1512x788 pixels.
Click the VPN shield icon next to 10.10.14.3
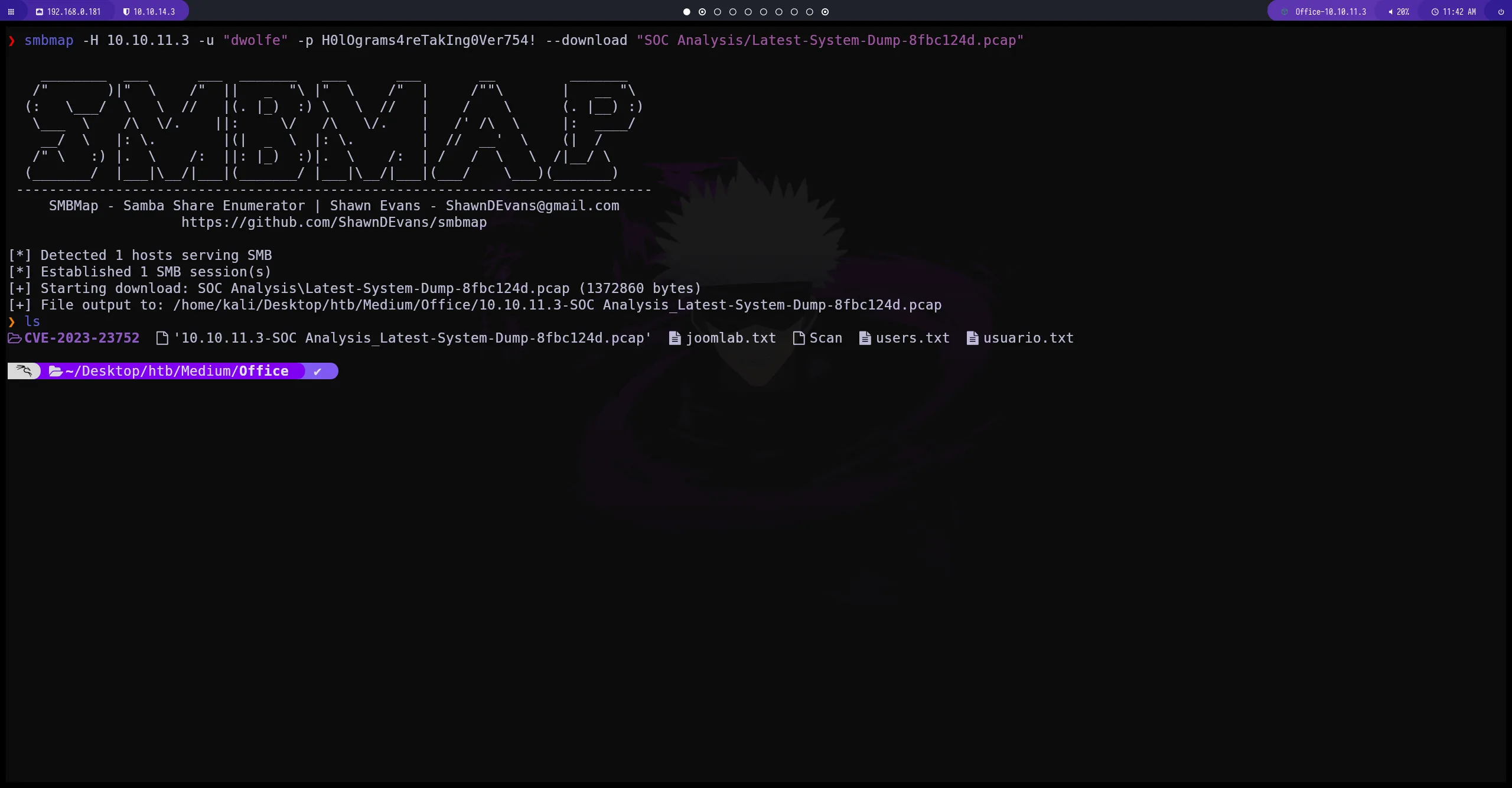pos(126,11)
